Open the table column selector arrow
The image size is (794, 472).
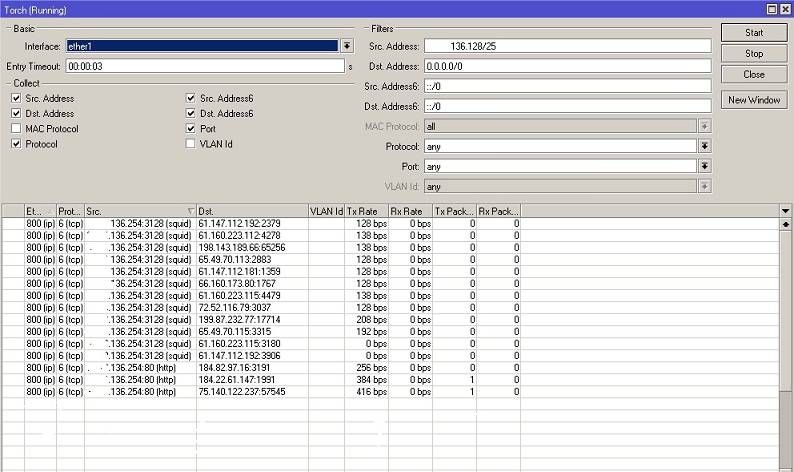(x=785, y=211)
